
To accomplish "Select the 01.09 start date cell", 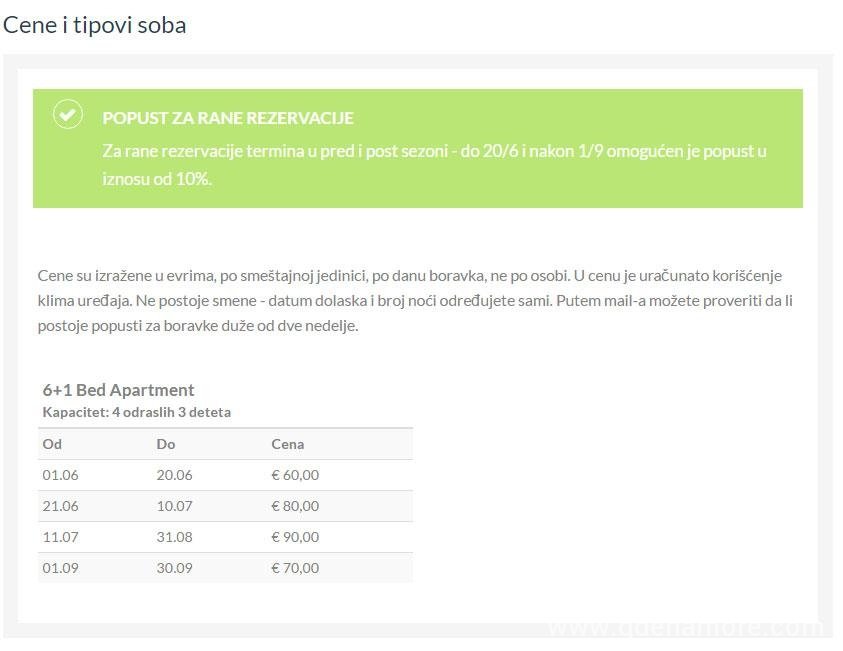I will (60, 568).
